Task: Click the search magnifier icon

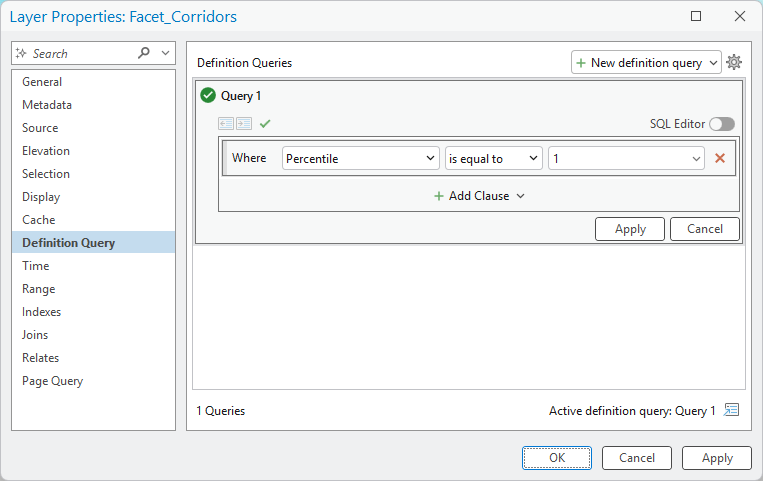Action: coord(144,53)
